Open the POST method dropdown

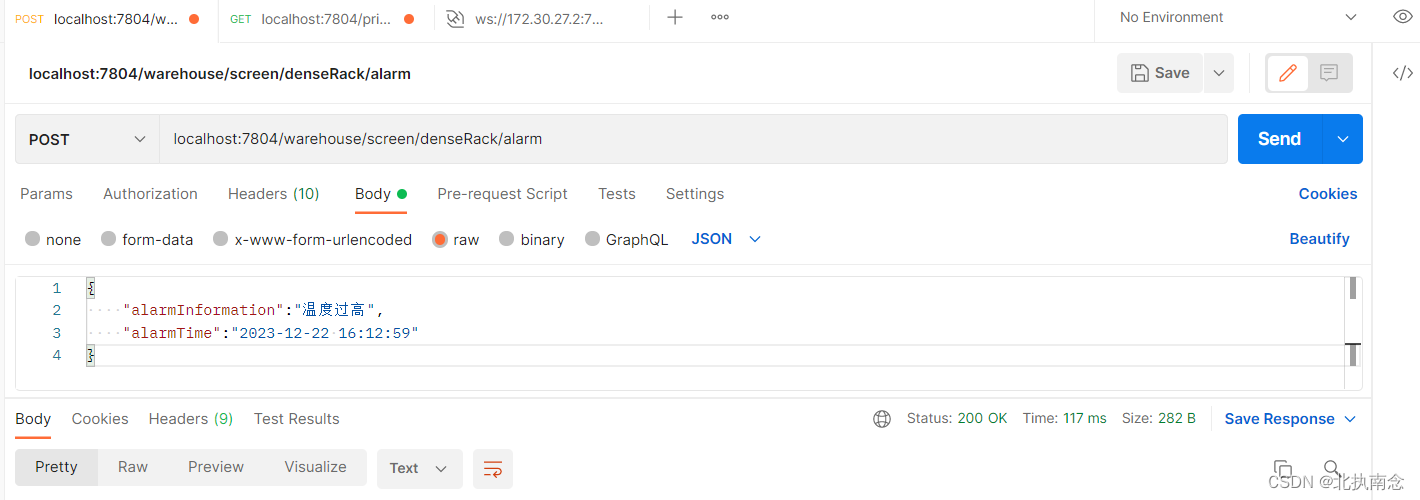[x=87, y=139]
